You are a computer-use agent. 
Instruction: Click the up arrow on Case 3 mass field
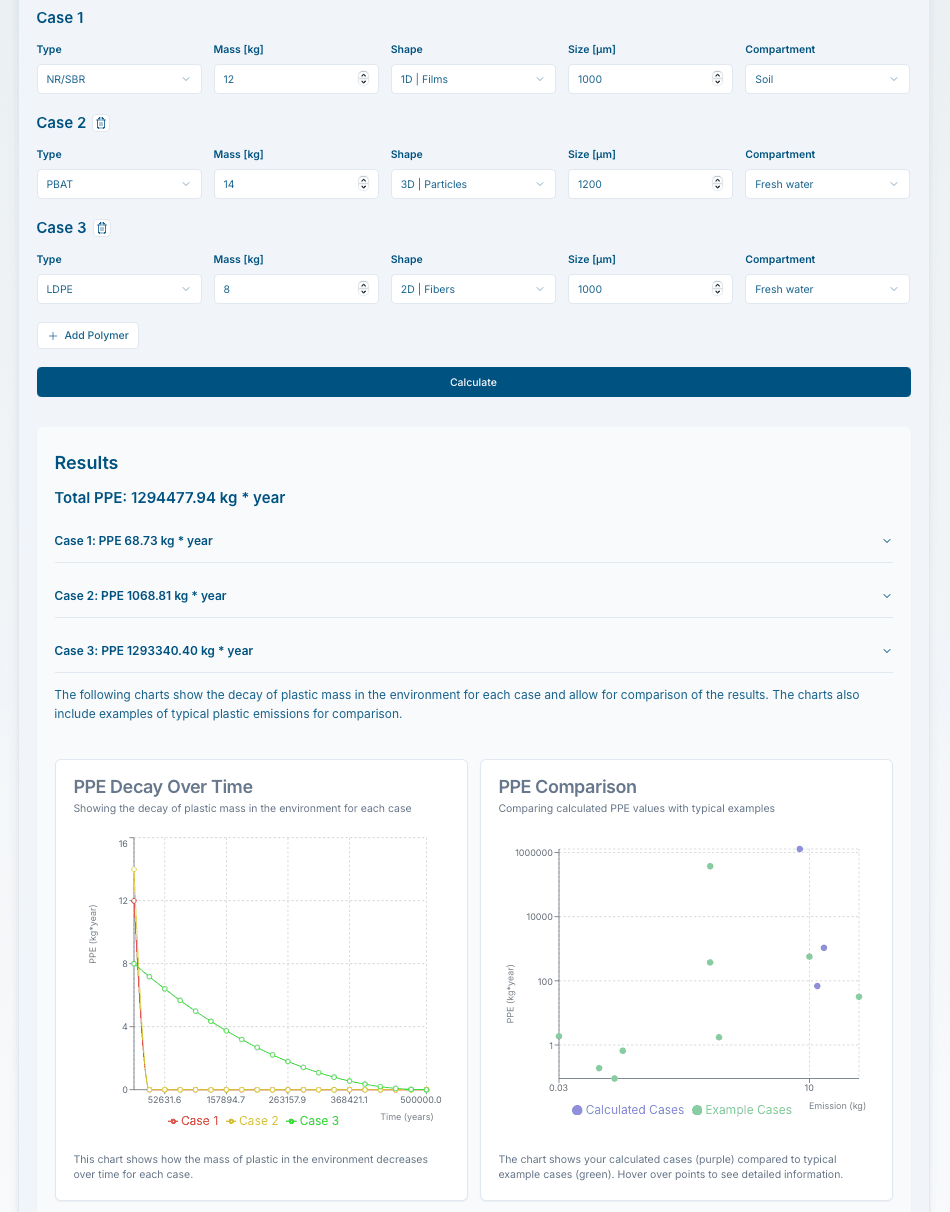[x=363, y=285]
